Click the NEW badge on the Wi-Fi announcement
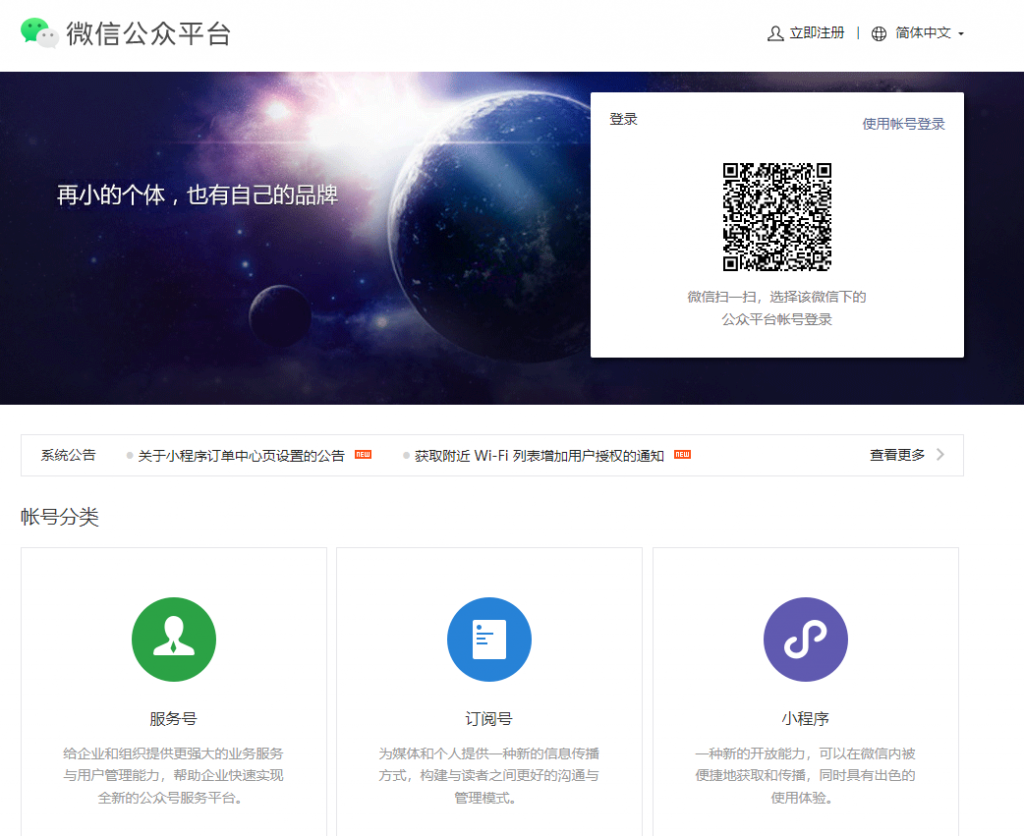The width and height of the screenshot is (1024, 836). tap(681, 455)
